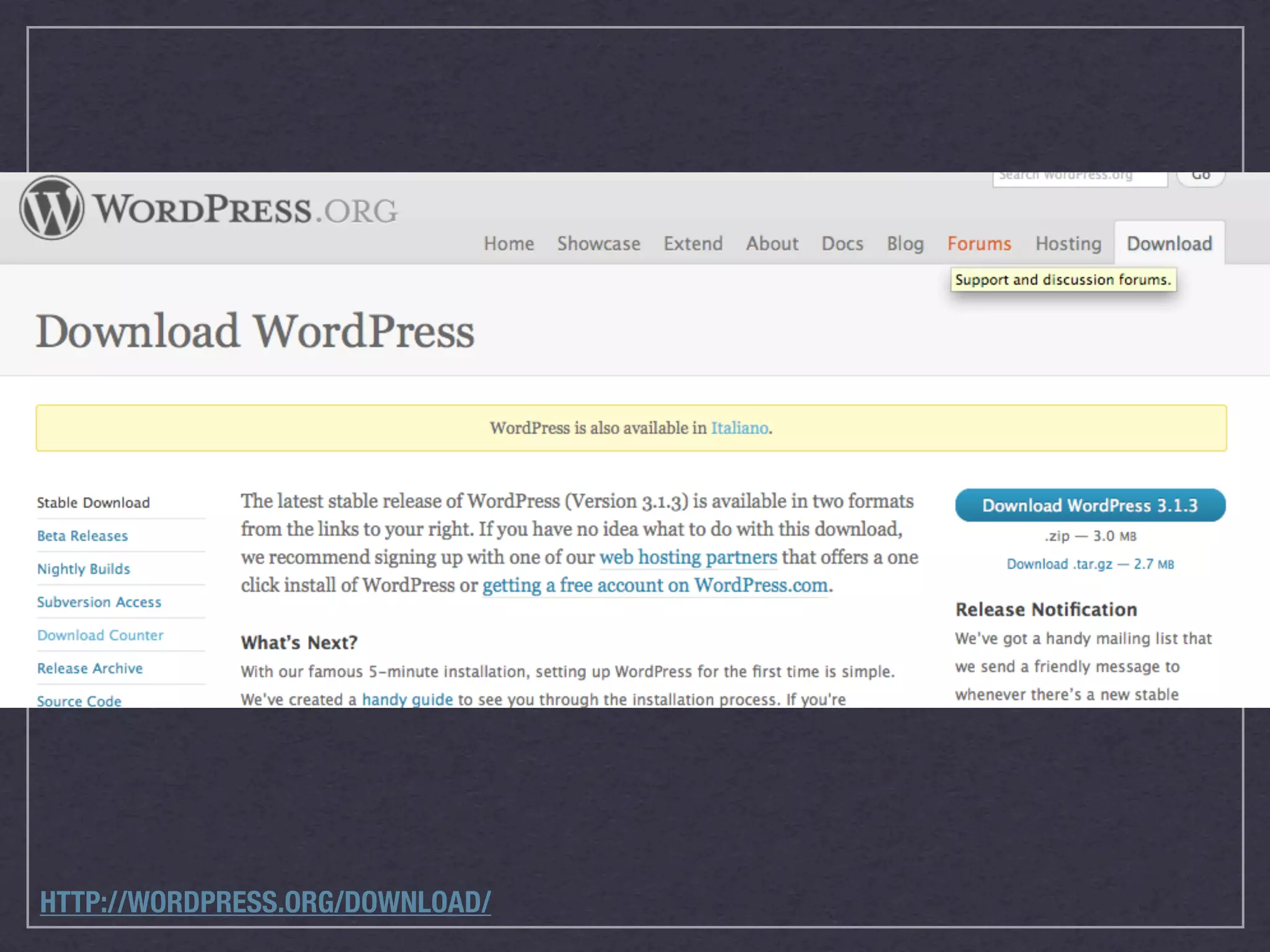Open the About page
The image size is (1270, 952).
[772, 244]
